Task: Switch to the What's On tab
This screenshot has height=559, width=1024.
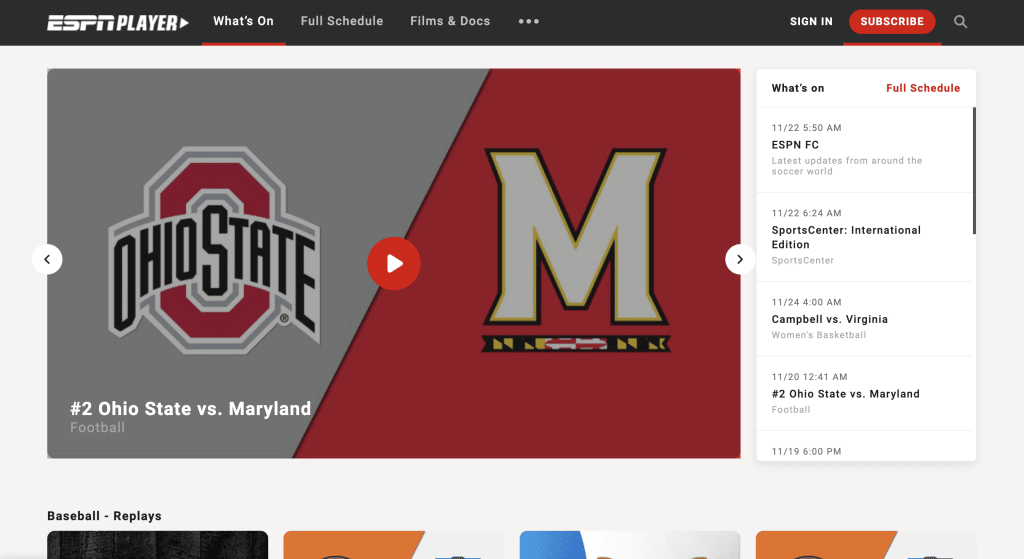Action: point(244,22)
